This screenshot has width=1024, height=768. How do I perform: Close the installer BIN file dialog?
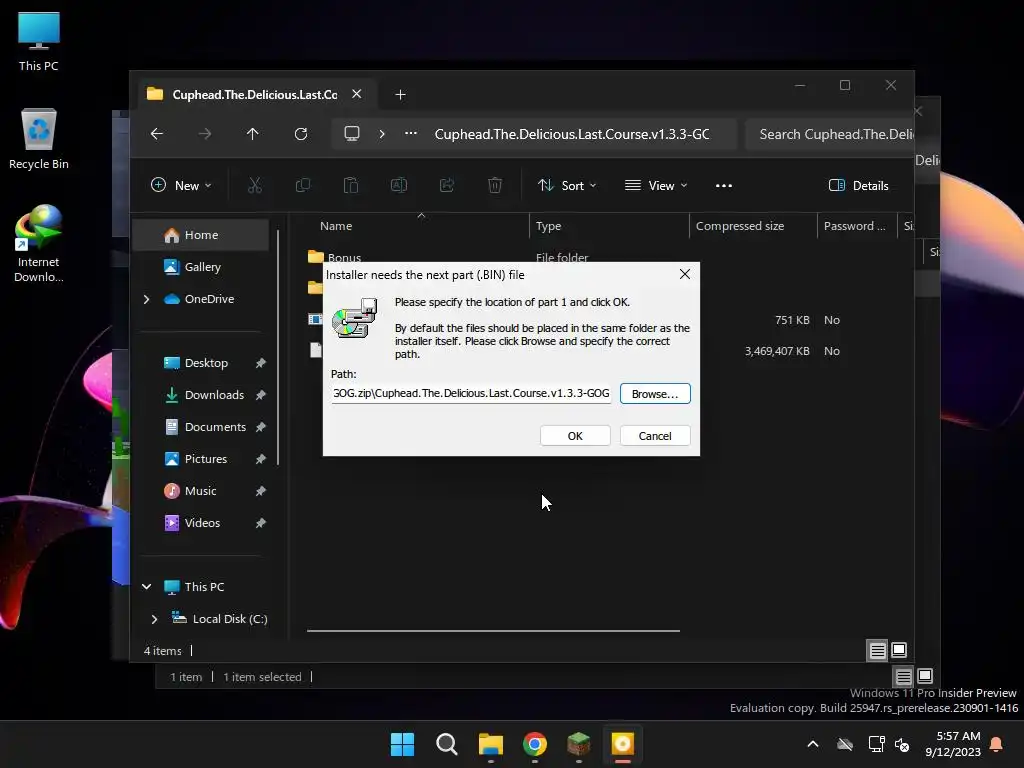coord(684,274)
